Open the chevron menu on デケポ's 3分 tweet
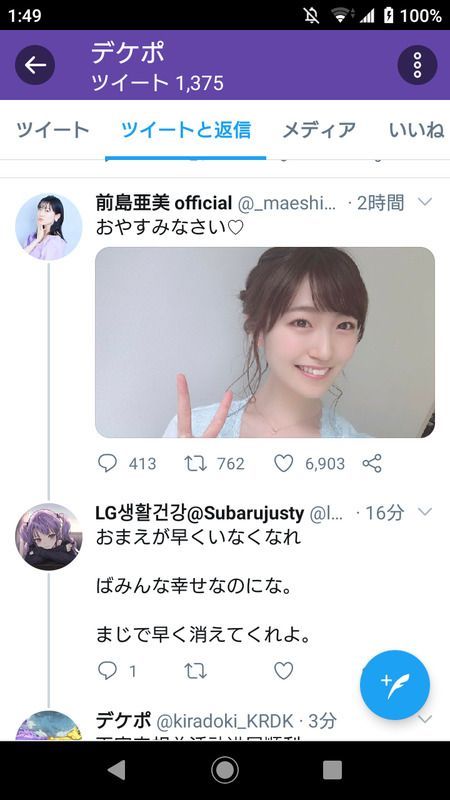This screenshot has height=800, width=450. pos(424,719)
